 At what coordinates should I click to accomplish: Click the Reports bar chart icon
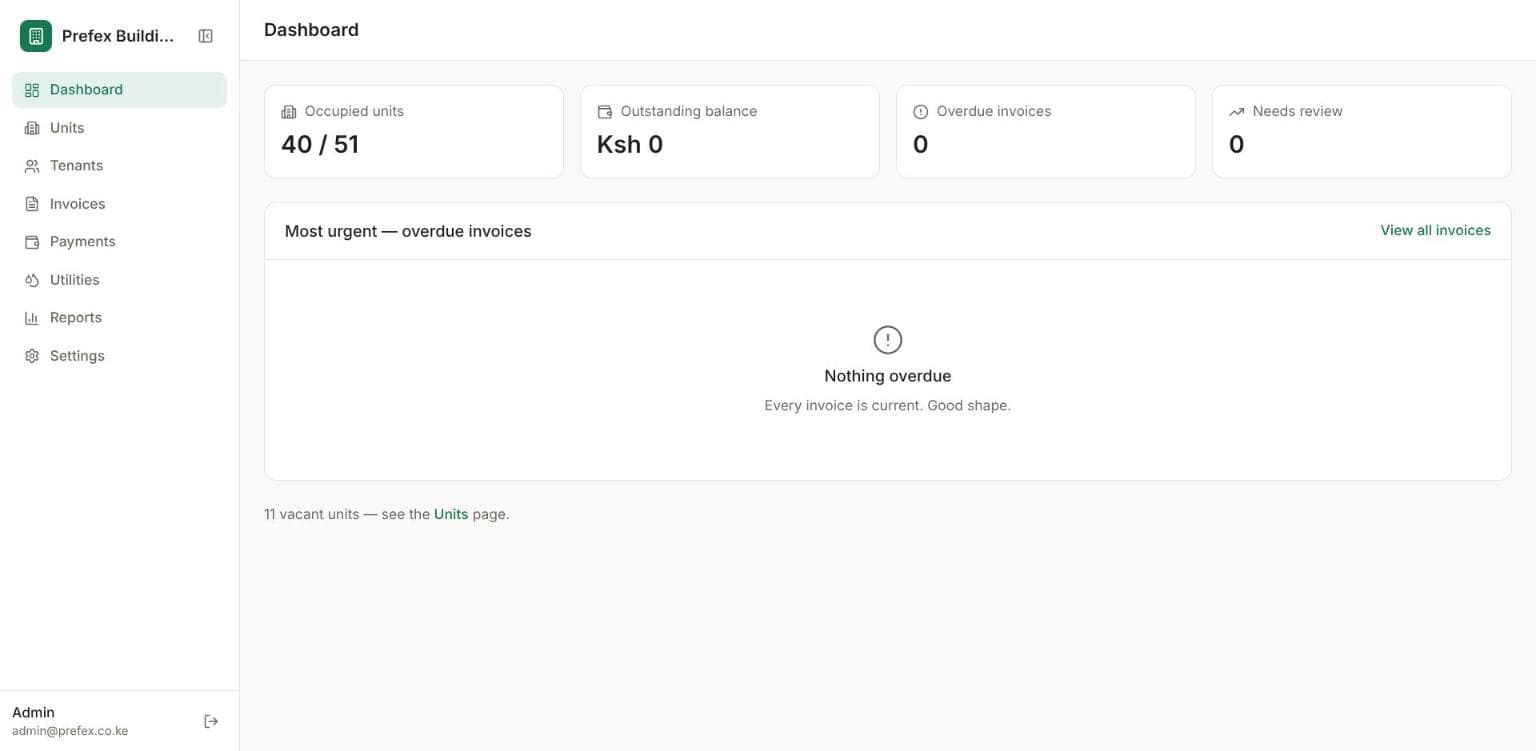[32, 318]
